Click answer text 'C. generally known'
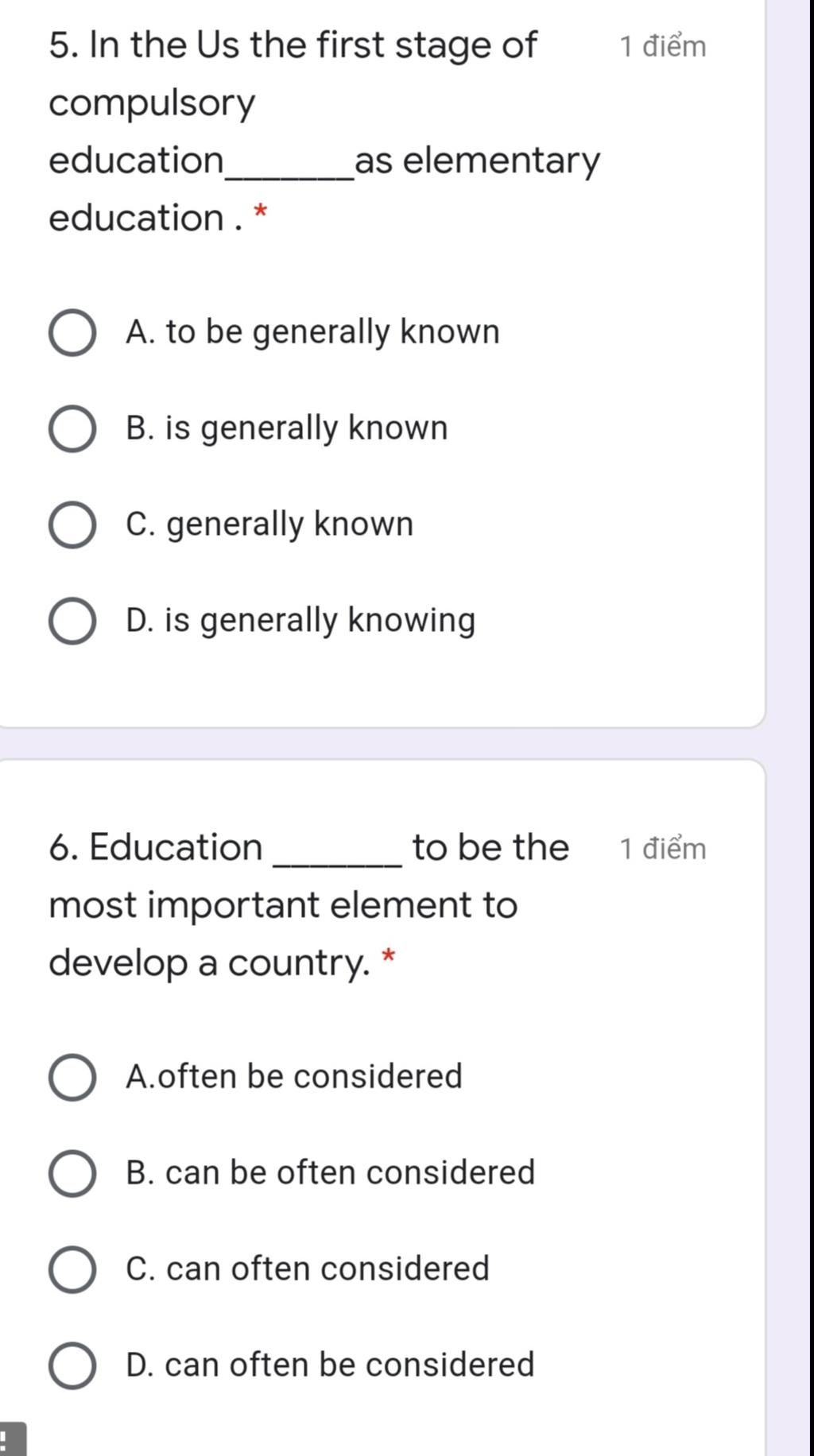This screenshot has height=1456, width=814. (269, 525)
